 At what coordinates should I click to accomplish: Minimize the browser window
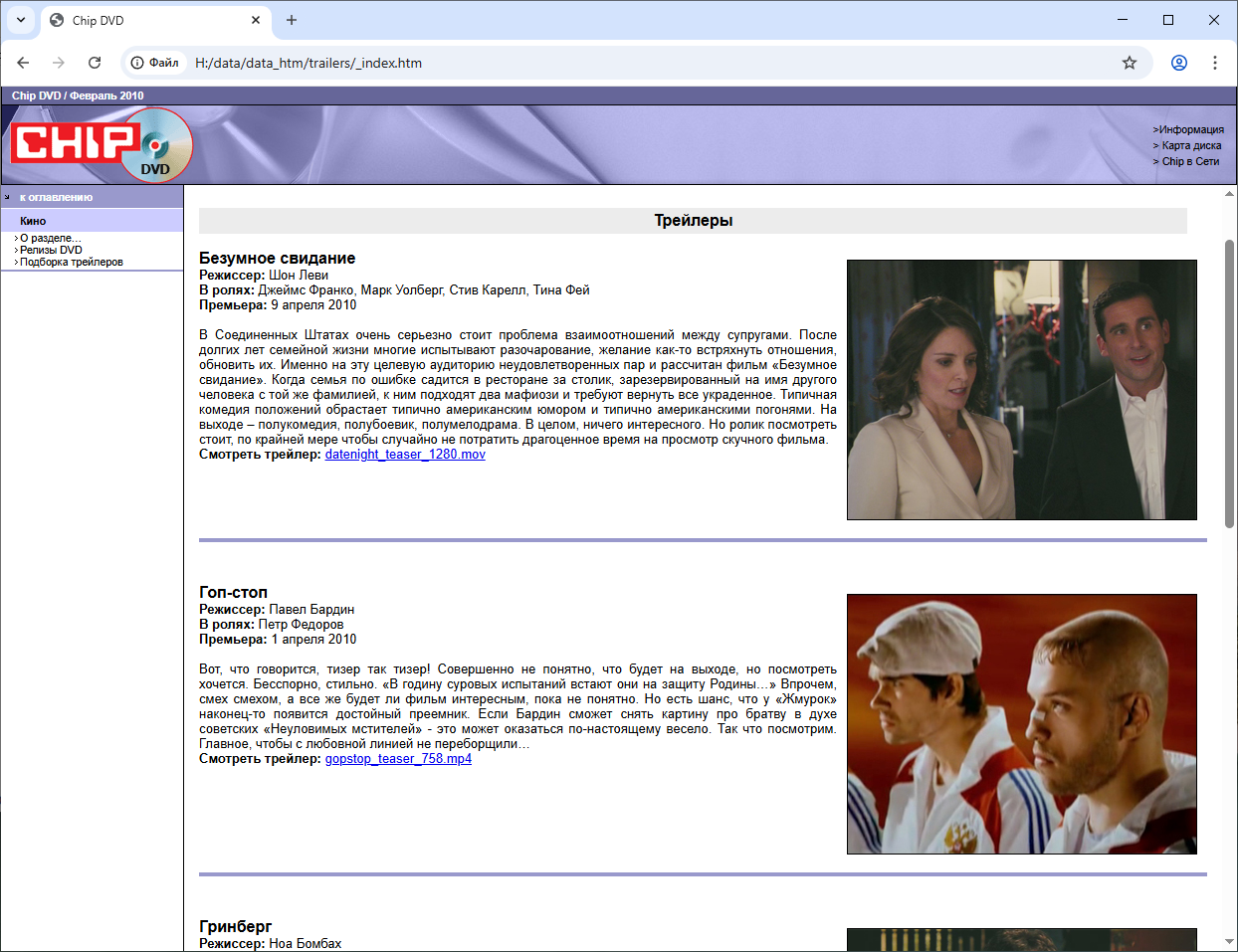tap(1123, 20)
